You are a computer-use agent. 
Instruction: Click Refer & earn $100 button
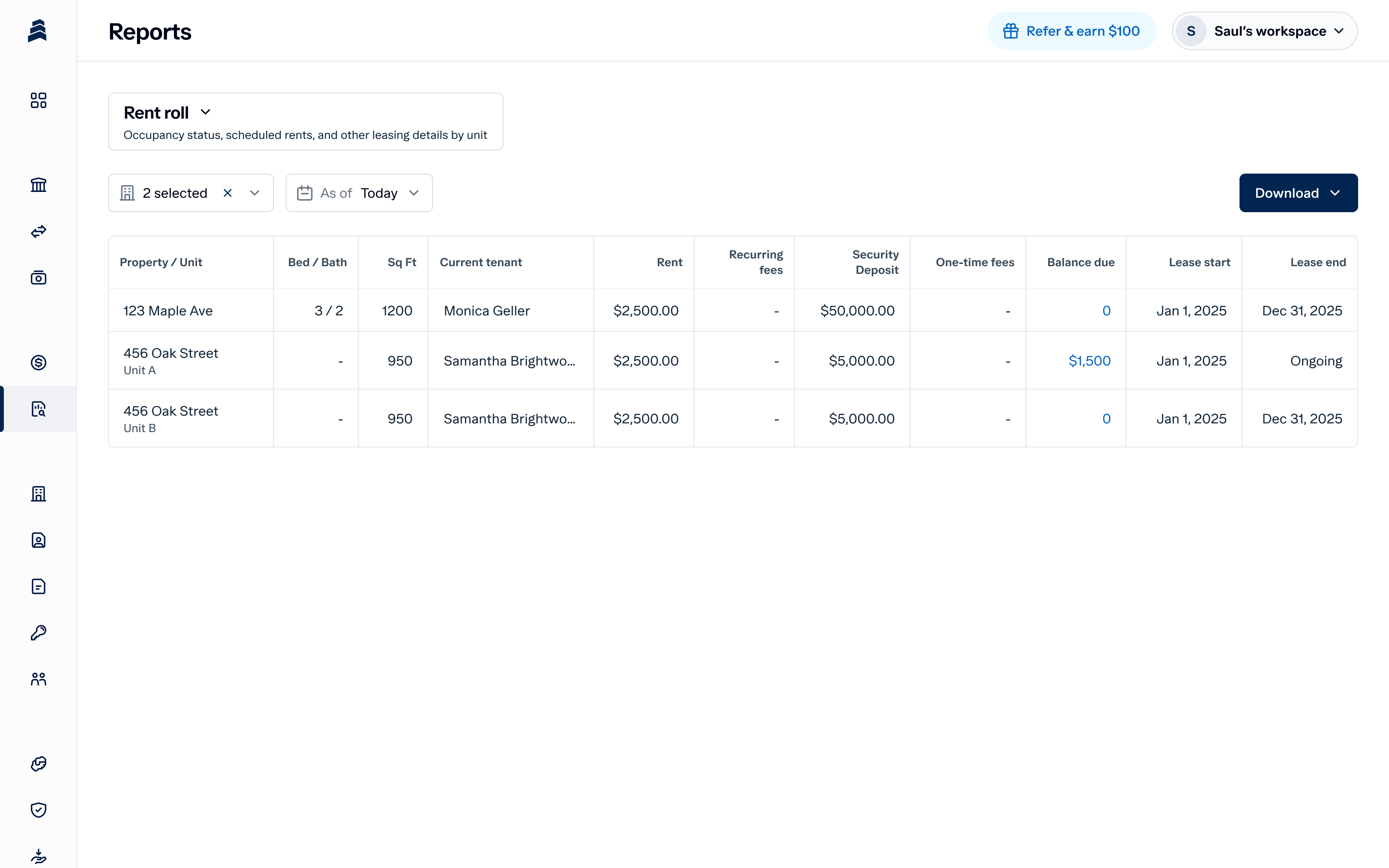1071,31
